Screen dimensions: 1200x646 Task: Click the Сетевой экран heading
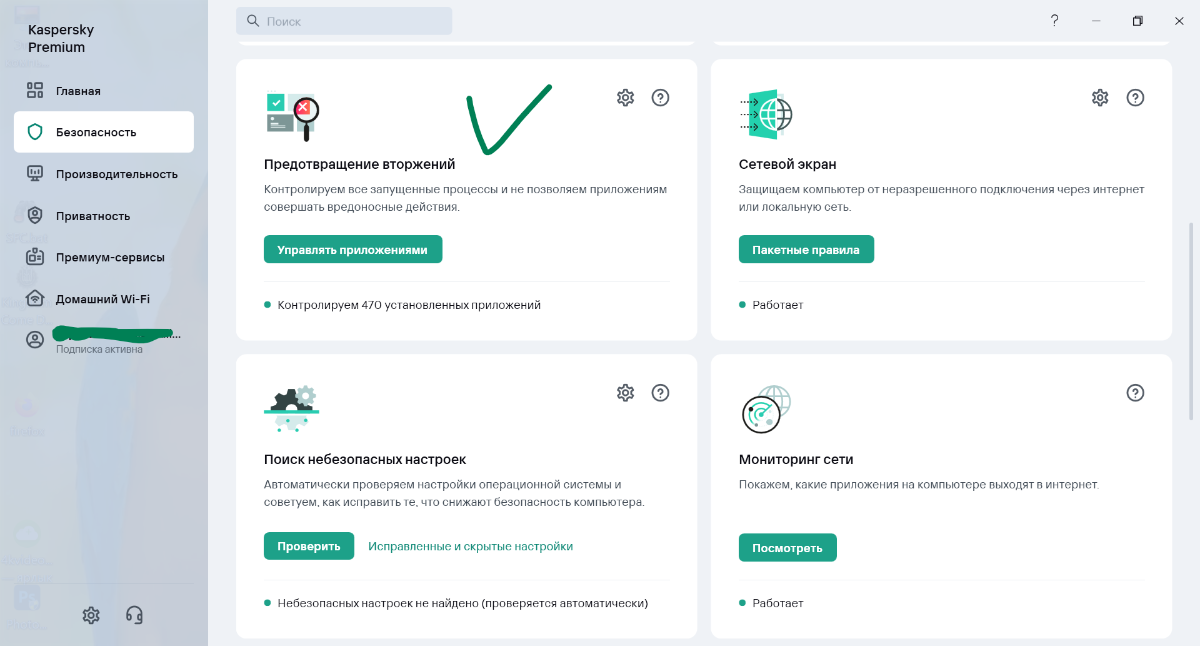(x=788, y=164)
